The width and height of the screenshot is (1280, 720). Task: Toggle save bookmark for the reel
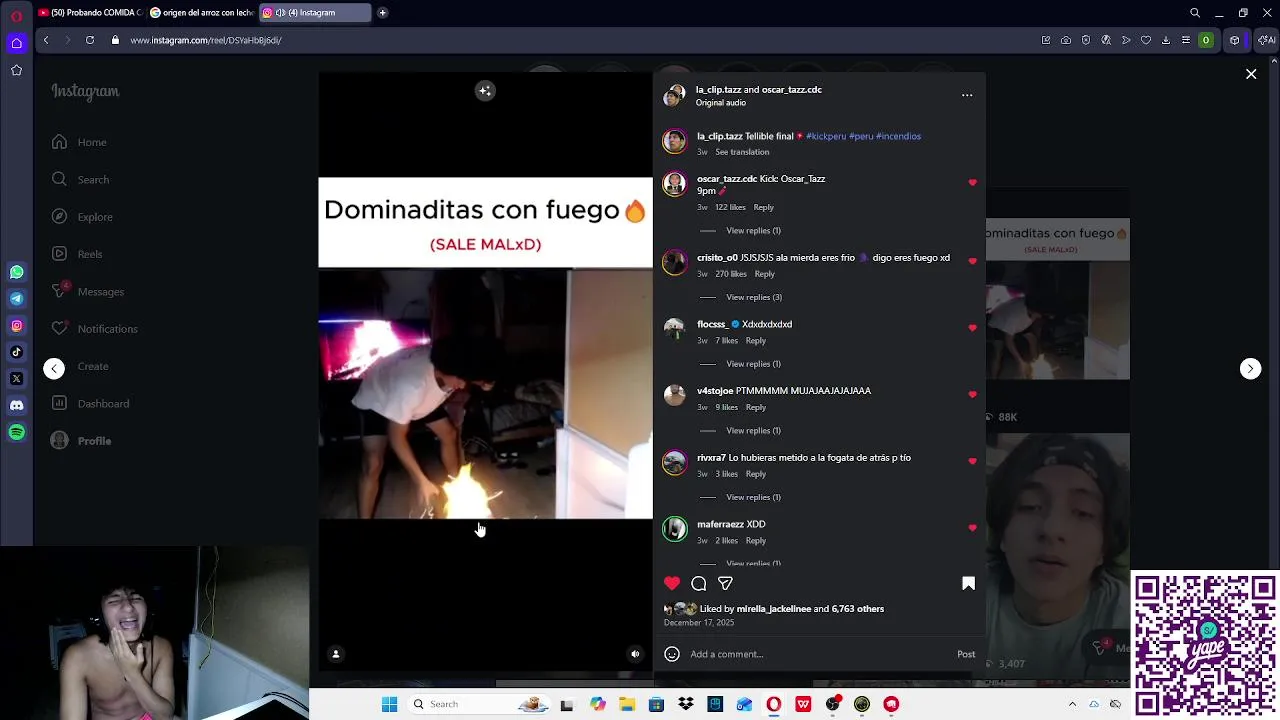click(x=968, y=584)
